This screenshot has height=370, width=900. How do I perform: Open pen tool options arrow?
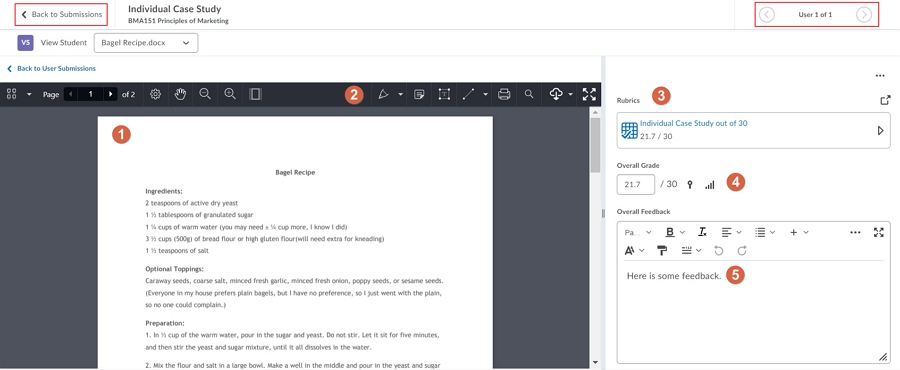click(x=400, y=95)
